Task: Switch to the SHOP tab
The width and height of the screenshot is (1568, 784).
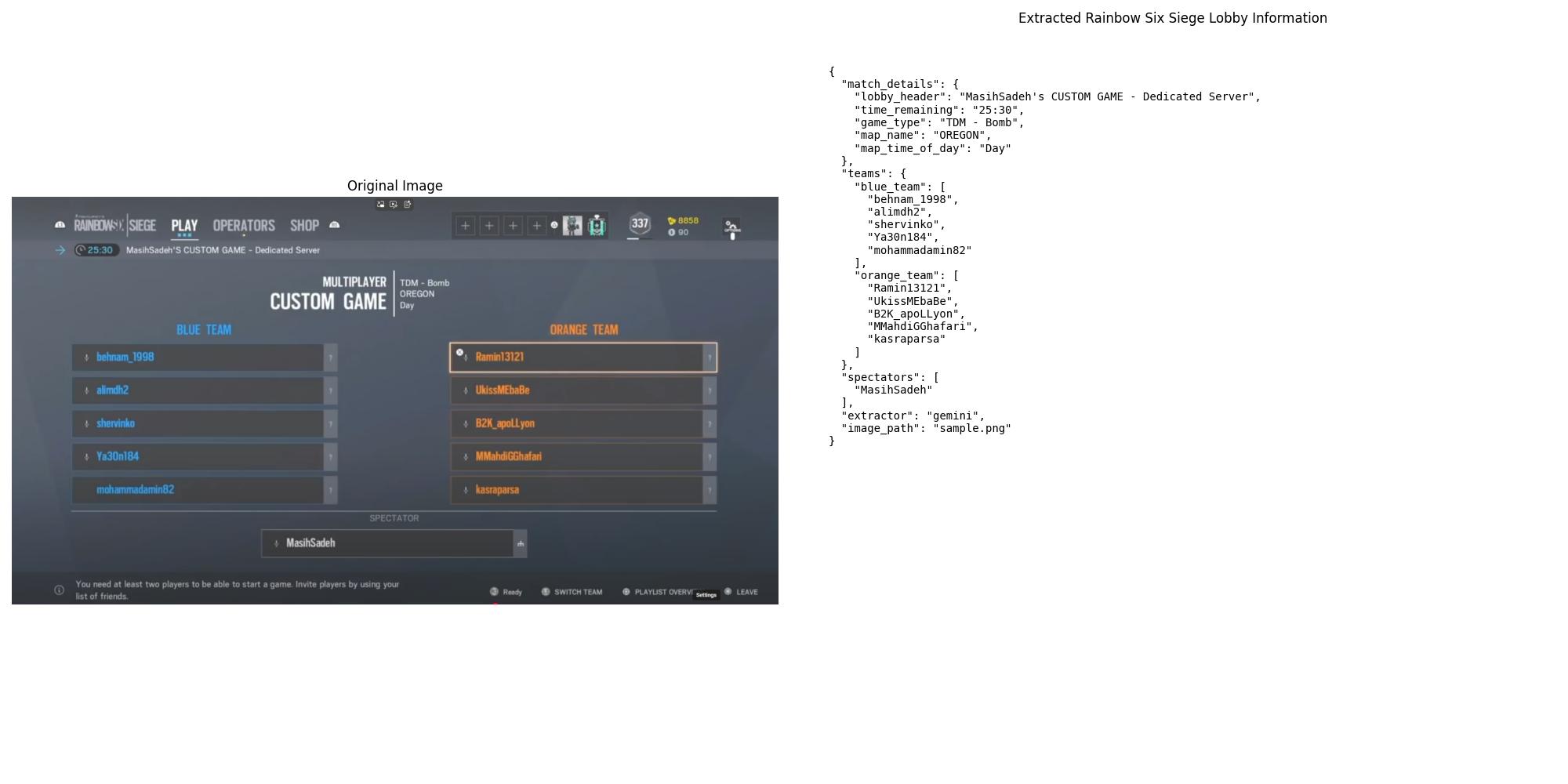Action: tap(304, 226)
